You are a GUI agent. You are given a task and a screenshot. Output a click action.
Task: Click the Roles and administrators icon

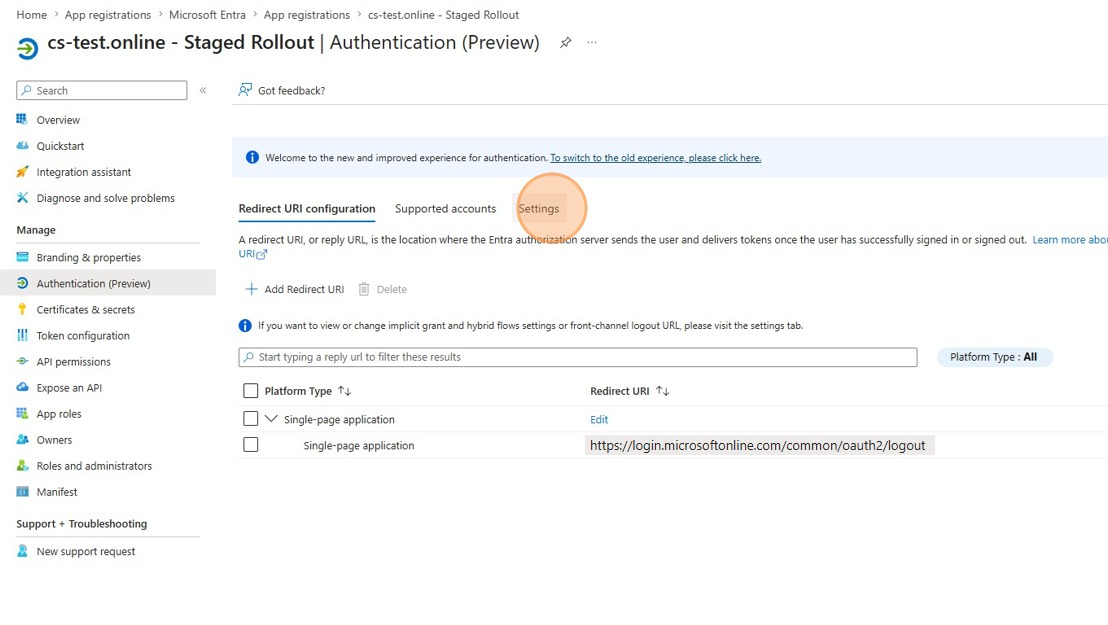tap(22, 466)
